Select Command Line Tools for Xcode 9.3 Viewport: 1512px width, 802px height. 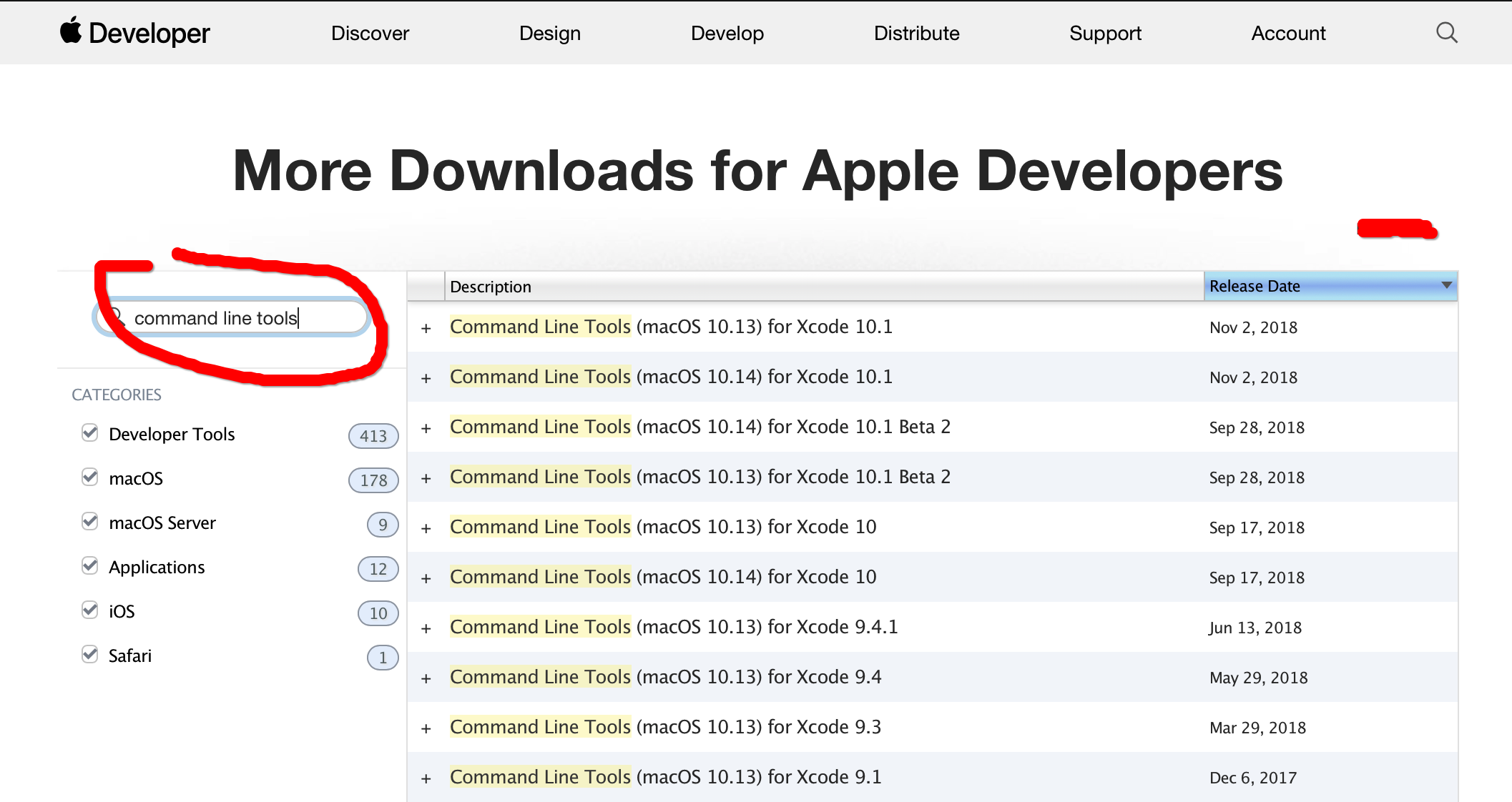coord(666,727)
